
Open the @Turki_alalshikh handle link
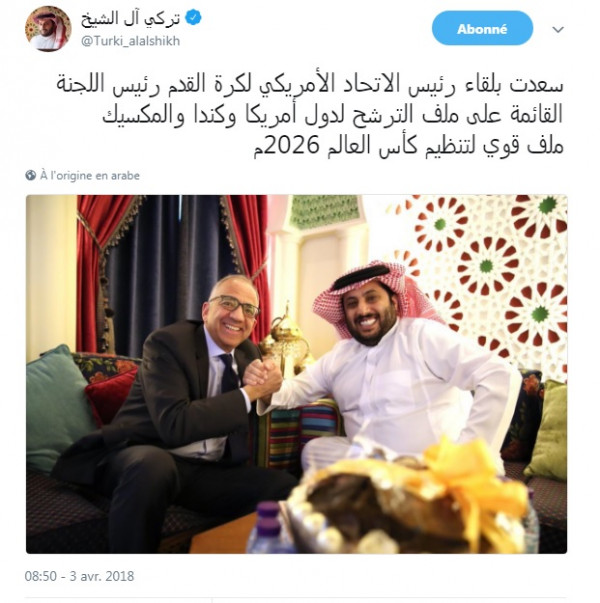click(x=130, y=41)
